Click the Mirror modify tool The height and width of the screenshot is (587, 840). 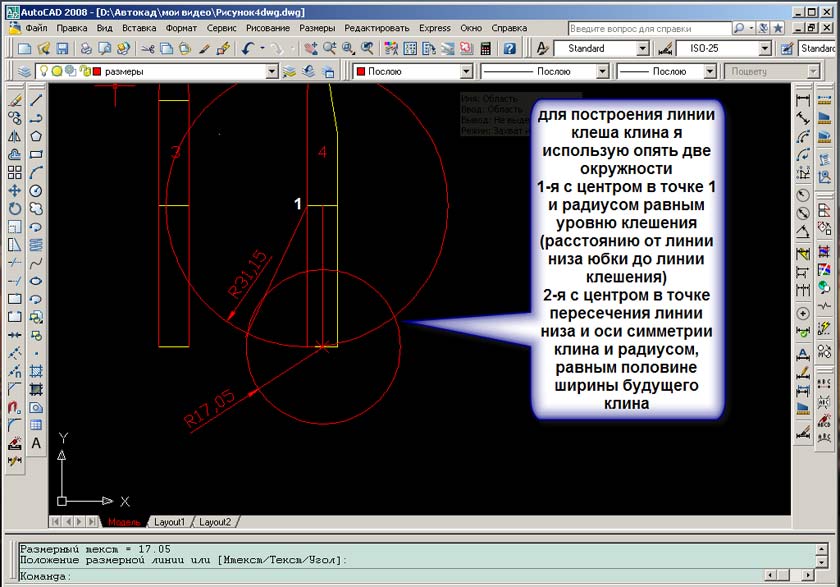pos(14,136)
